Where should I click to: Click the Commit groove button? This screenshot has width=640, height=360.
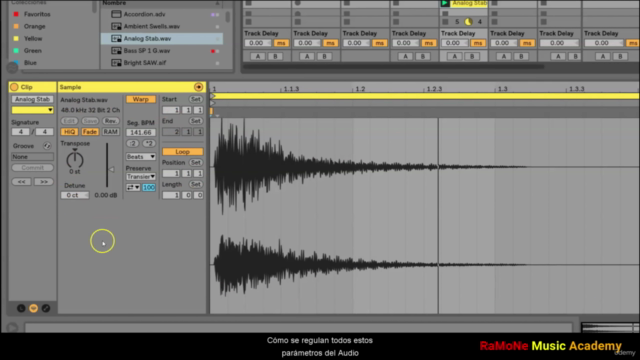[x=32, y=168]
